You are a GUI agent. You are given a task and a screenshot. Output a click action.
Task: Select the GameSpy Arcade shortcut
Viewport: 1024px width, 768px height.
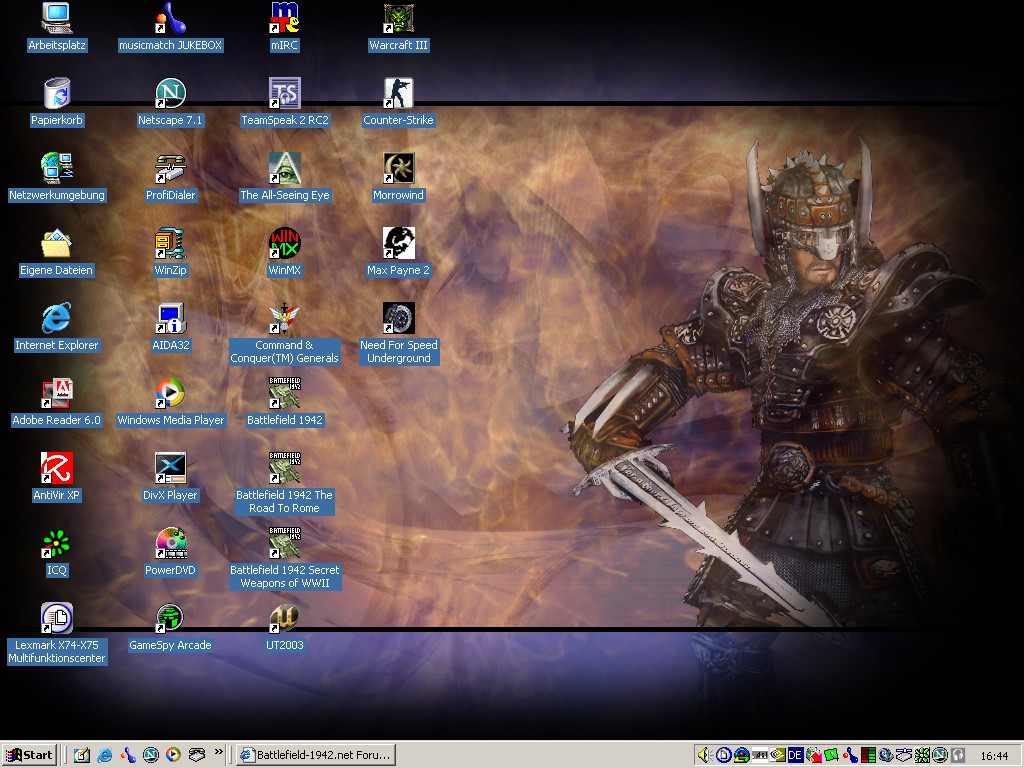[170, 628]
